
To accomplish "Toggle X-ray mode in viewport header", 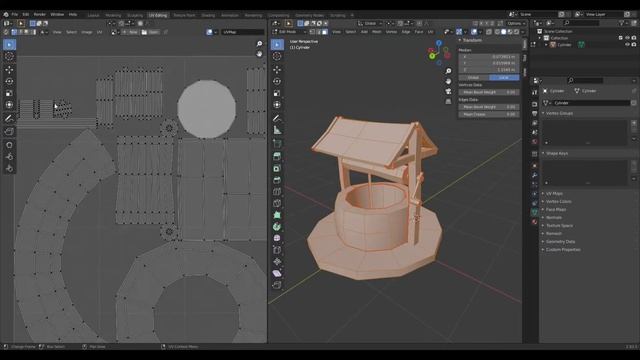I will point(489,31).
